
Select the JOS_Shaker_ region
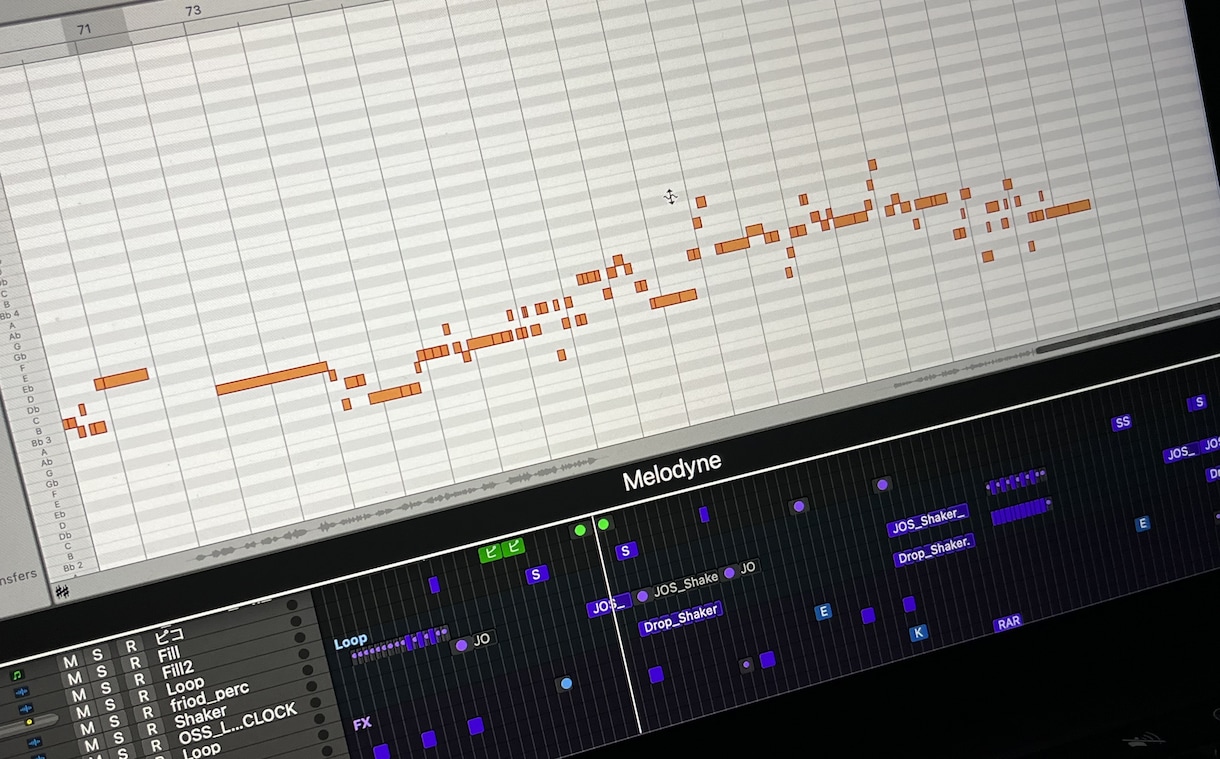[927, 520]
